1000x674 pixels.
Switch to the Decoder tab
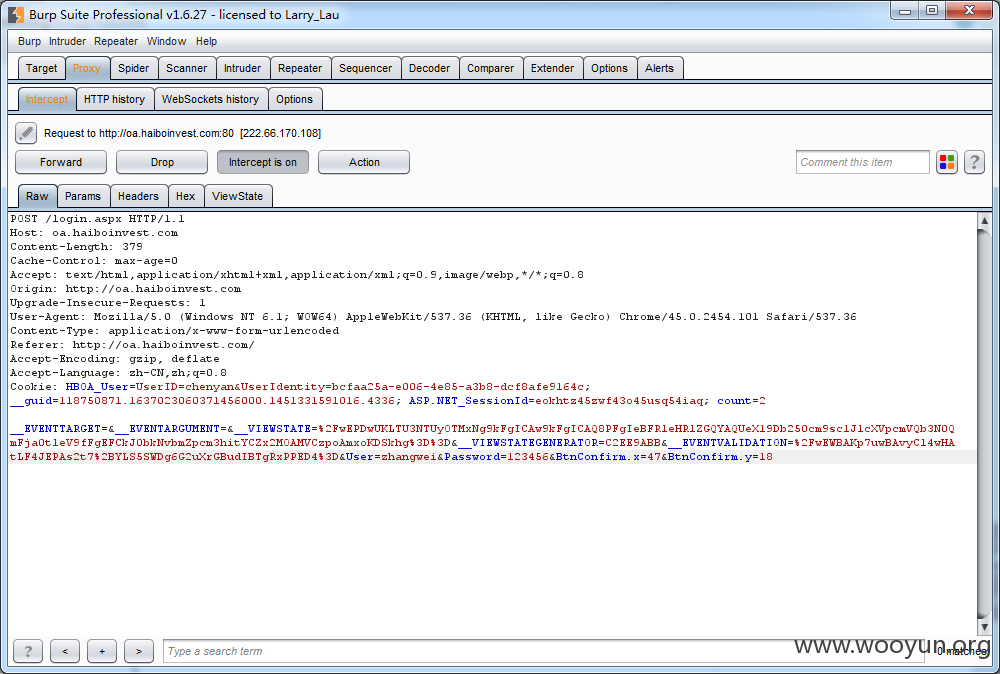429,68
